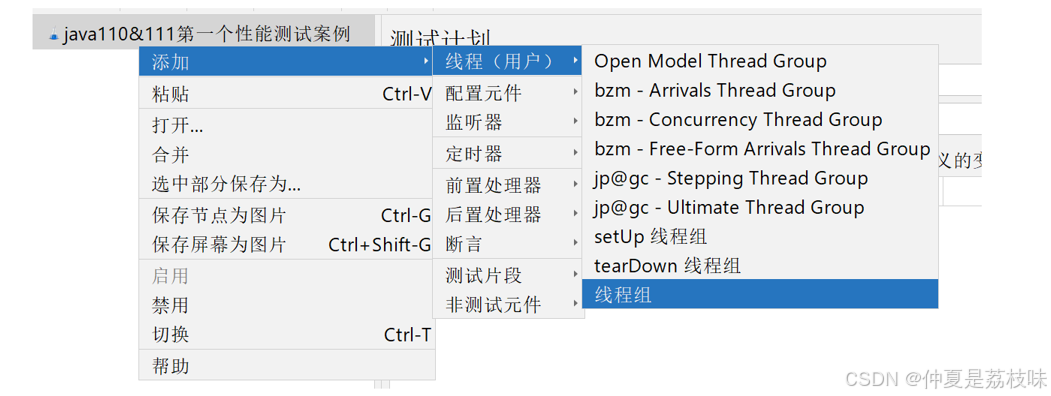Pick jp@gc - Ultimate Thread Group
This screenshot has width=1051, height=396.
click(759, 208)
